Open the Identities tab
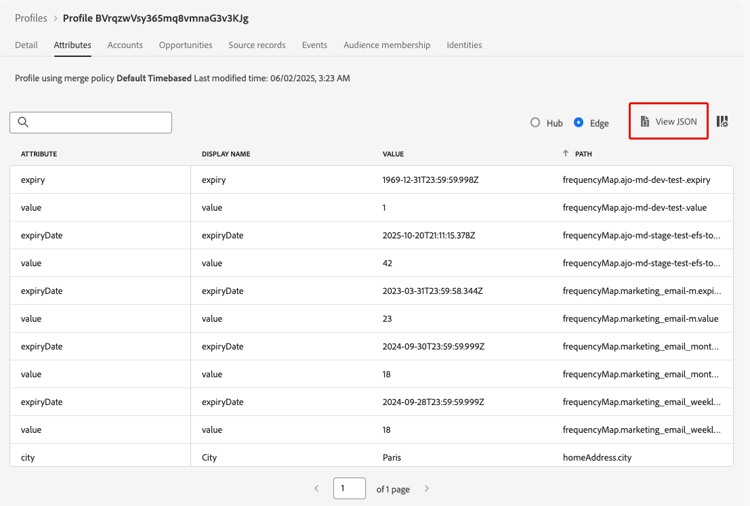Image resolution: width=750 pixels, height=506 pixels. pyautogui.click(x=464, y=45)
